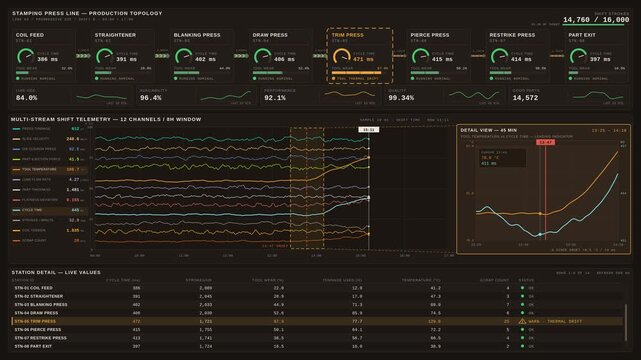Click Trim Press orange tool wear bar
The image size is (641, 360).
[360, 73]
